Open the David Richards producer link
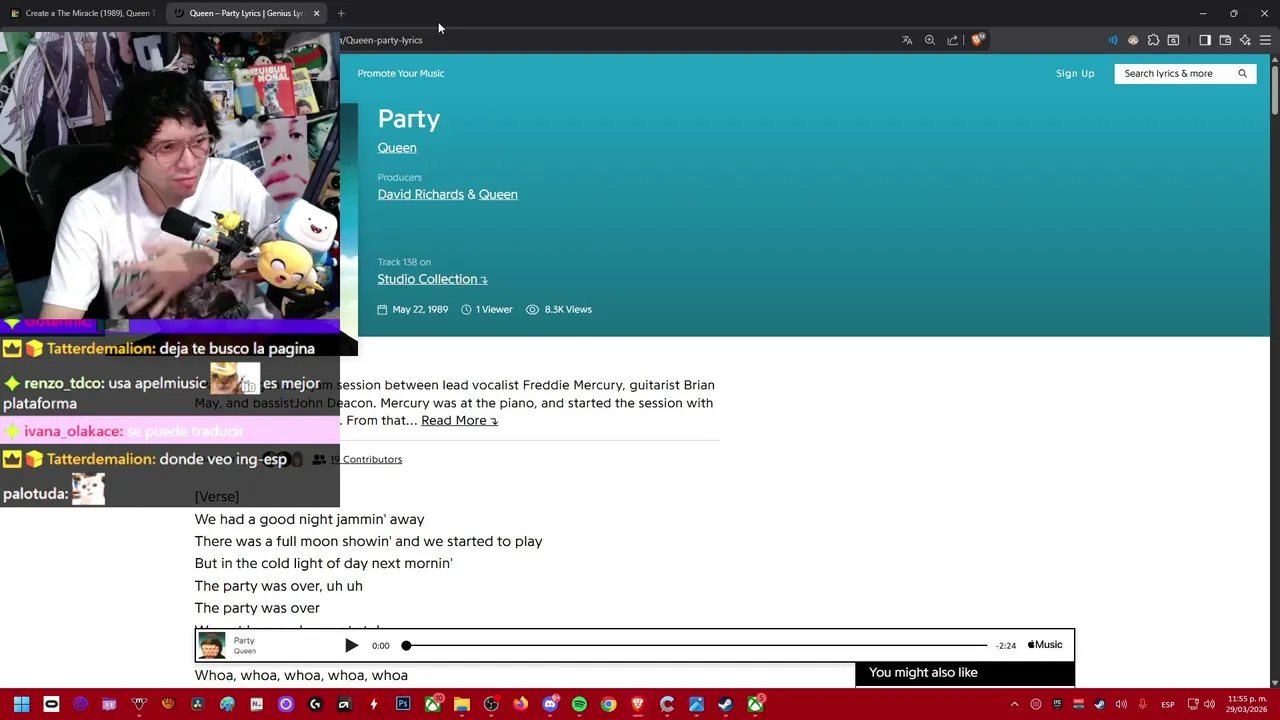 point(421,194)
